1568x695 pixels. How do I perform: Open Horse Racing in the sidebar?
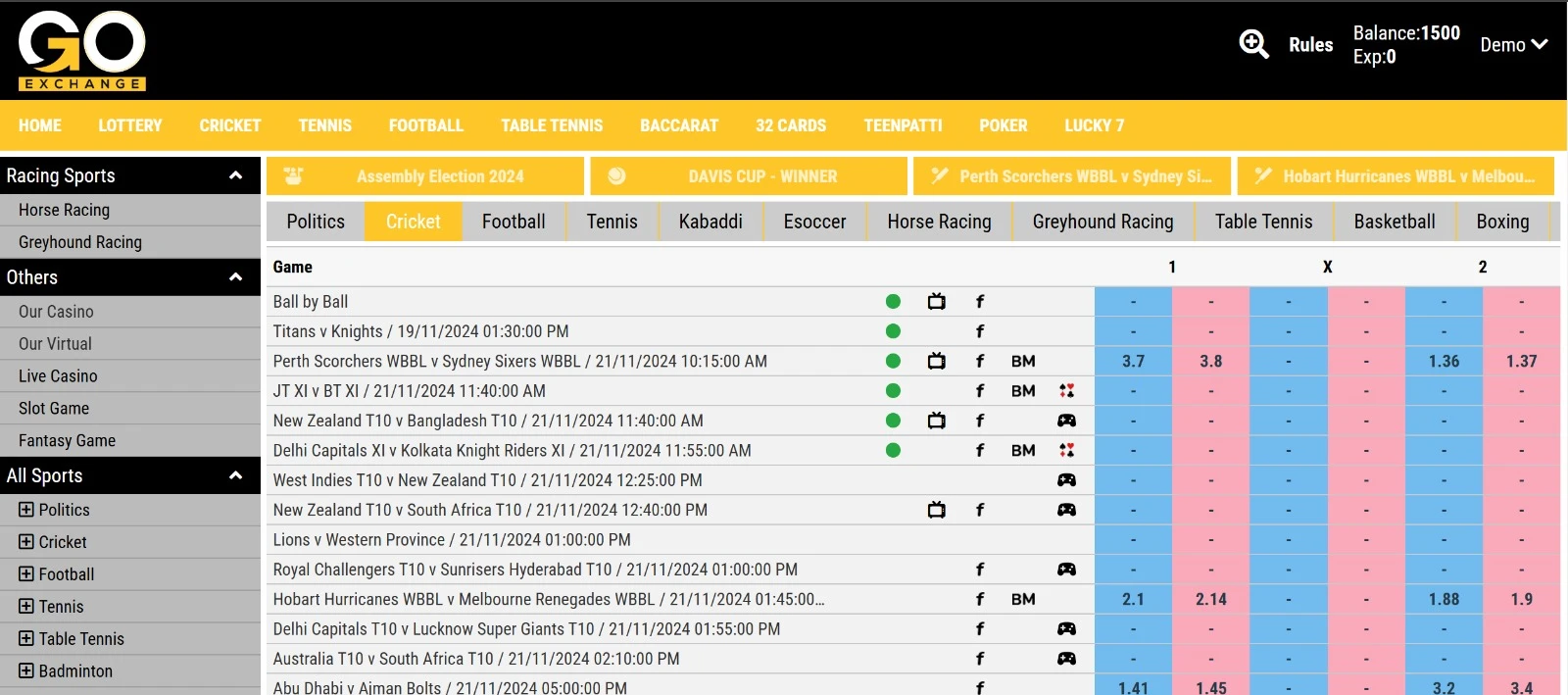(x=130, y=210)
